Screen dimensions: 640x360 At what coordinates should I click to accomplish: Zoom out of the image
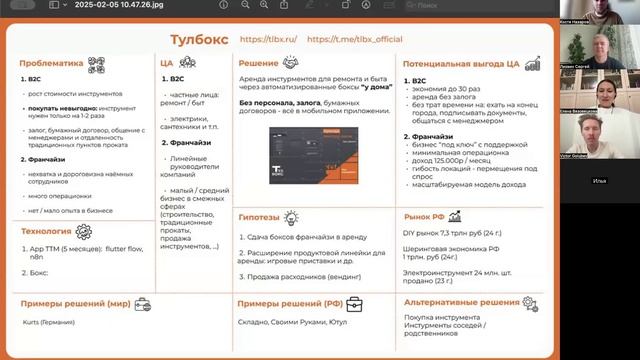pos(245,5)
